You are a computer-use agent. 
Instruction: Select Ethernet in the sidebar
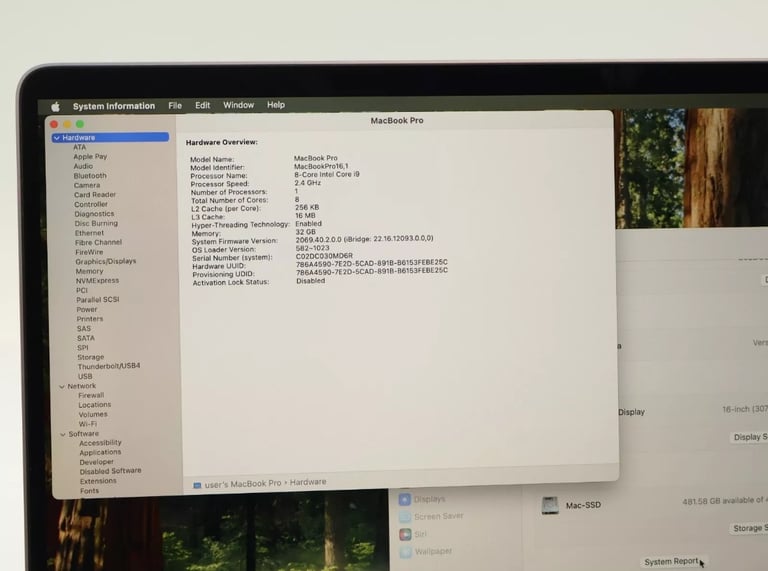[89, 233]
